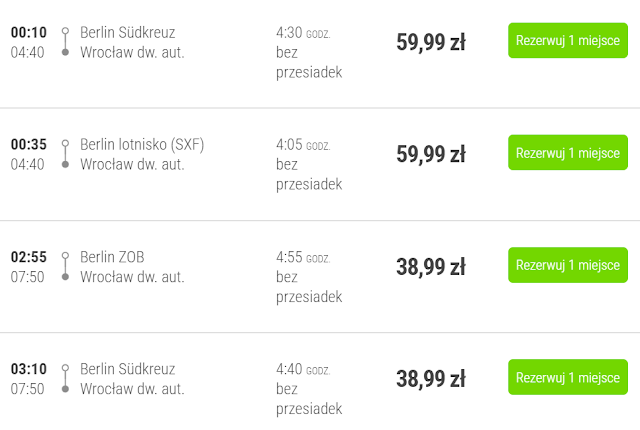The image size is (640, 430).
Task: Click the 59,99 zł price of 00:35 trip
Action: pos(431,154)
